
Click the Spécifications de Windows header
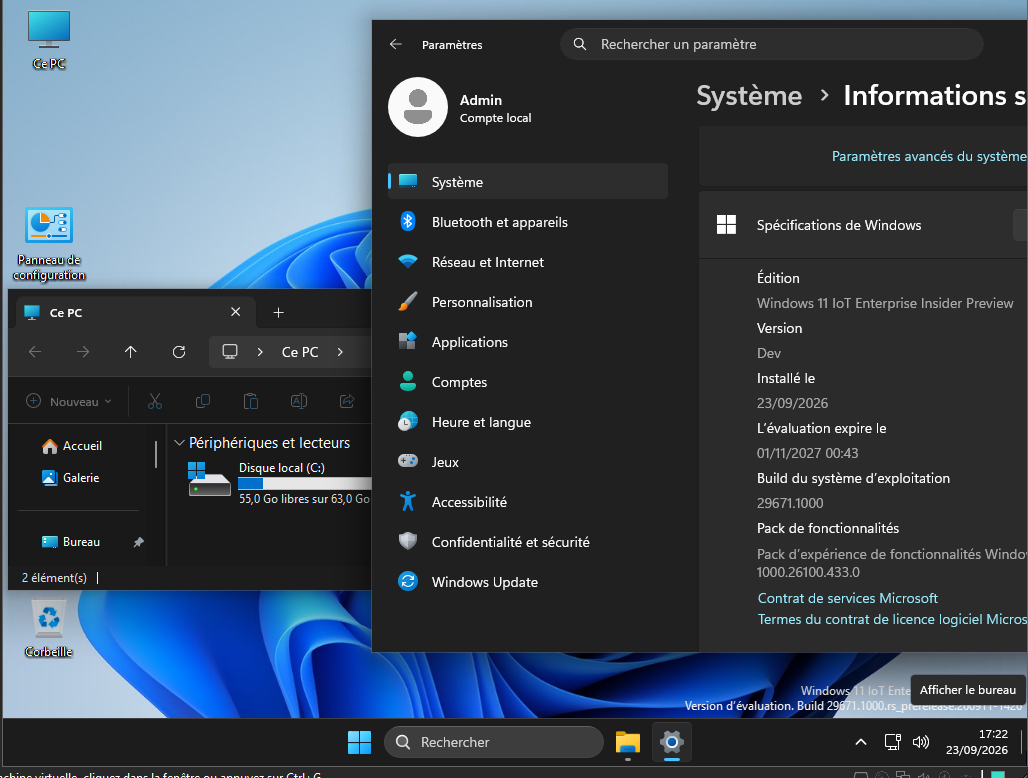863,225
